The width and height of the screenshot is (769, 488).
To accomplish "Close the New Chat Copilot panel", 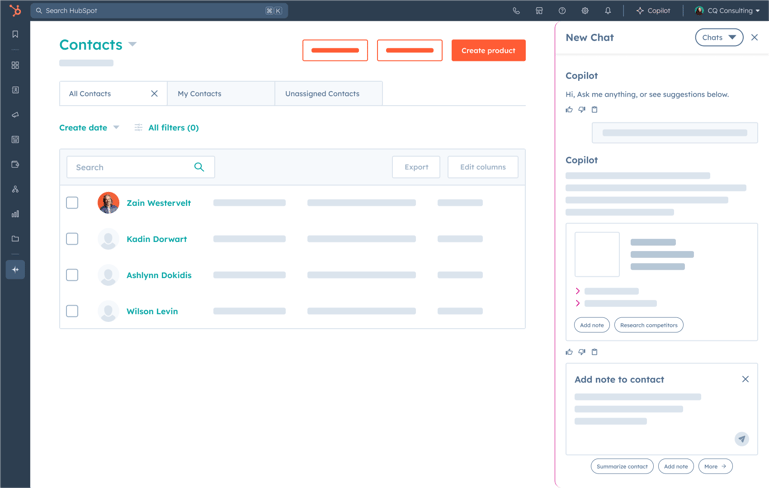I will pos(754,37).
